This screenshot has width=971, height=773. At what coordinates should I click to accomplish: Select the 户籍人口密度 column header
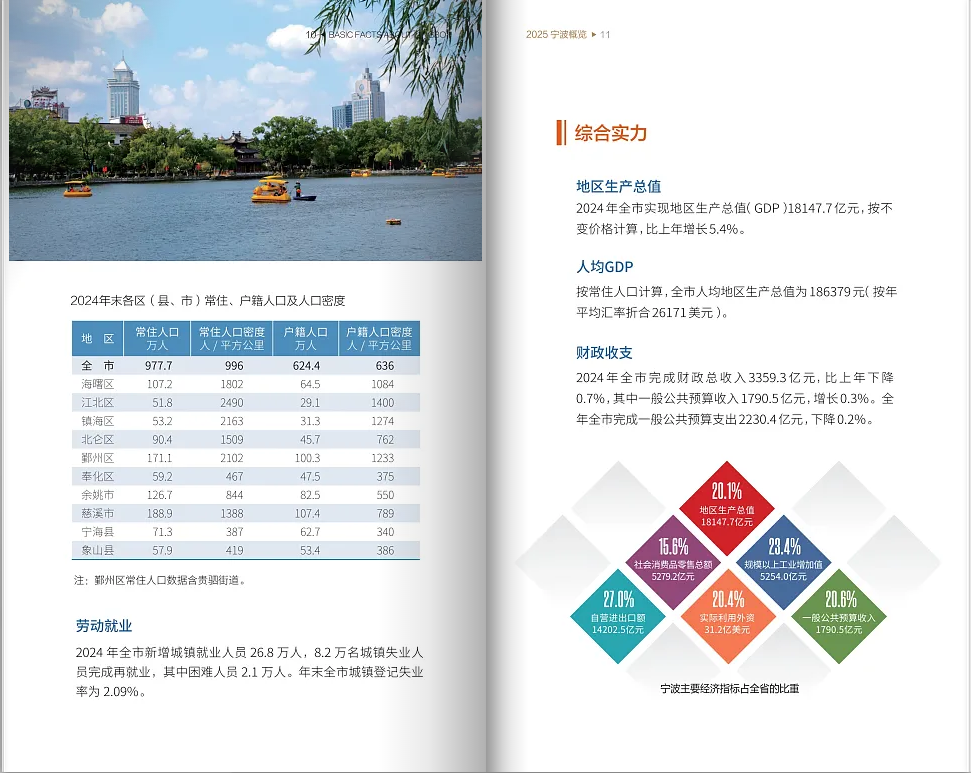pyautogui.click(x=379, y=338)
